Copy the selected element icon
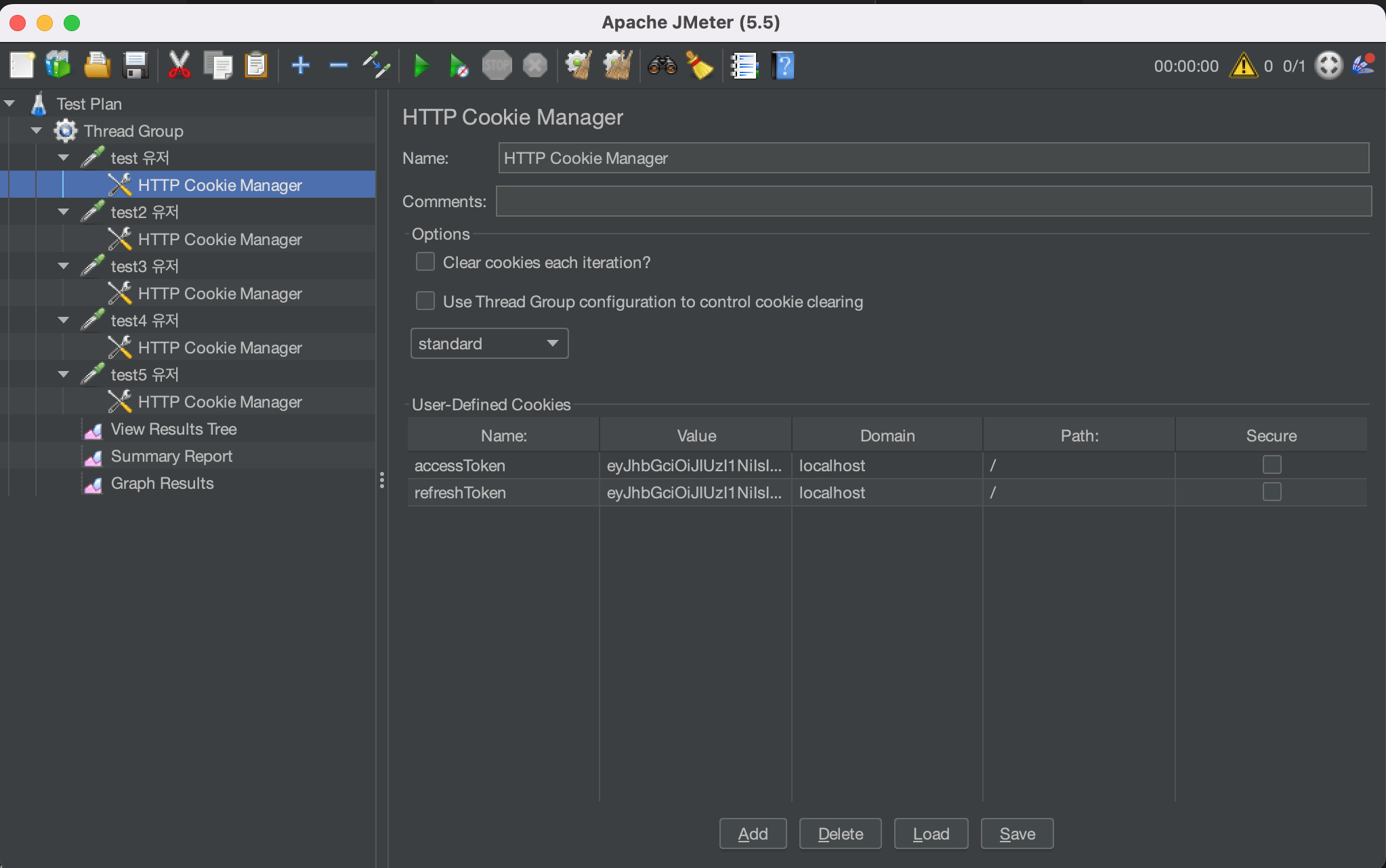Image resolution: width=1386 pixels, height=868 pixels. click(x=218, y=66)
